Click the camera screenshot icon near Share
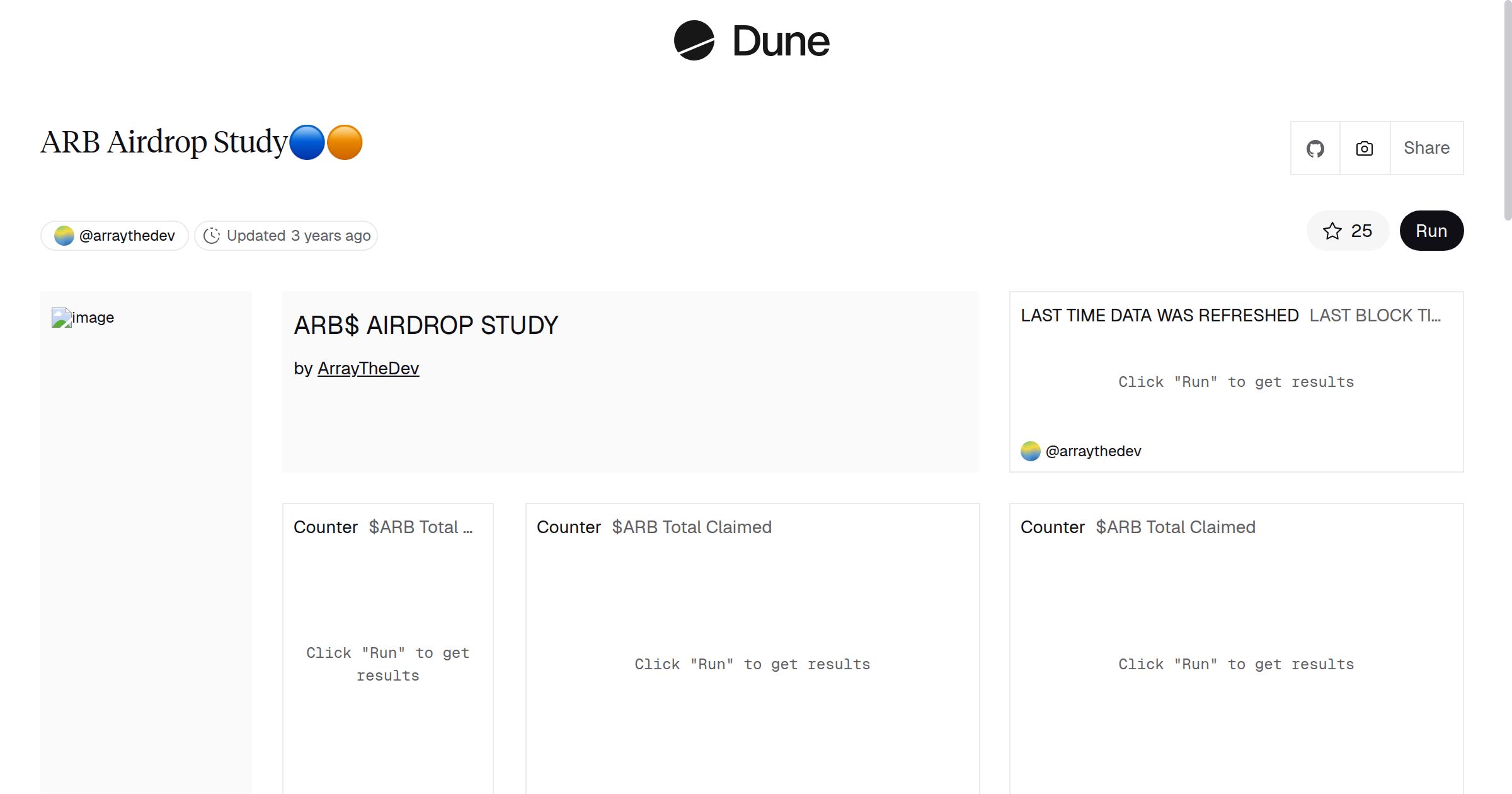This screenshot has height=794, width=1512. (1363, 148)
